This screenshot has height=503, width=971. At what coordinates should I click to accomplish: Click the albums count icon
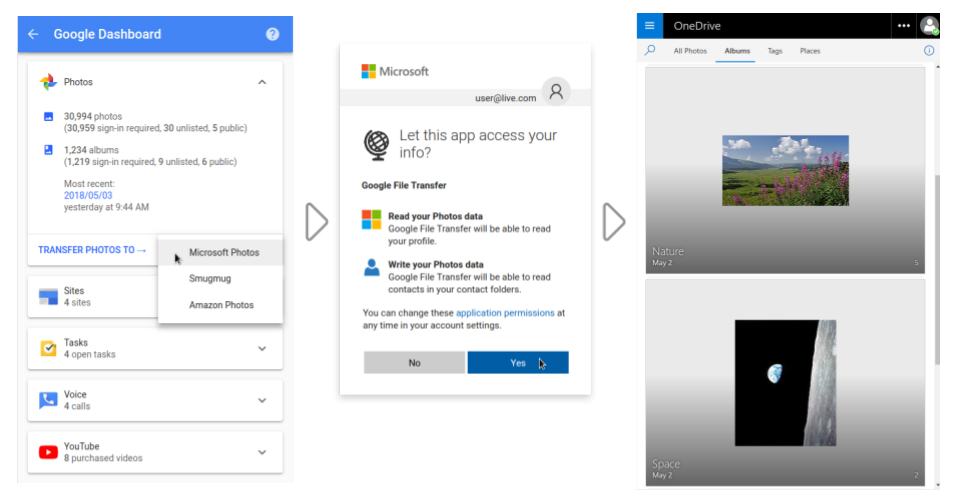pos(48,150)
